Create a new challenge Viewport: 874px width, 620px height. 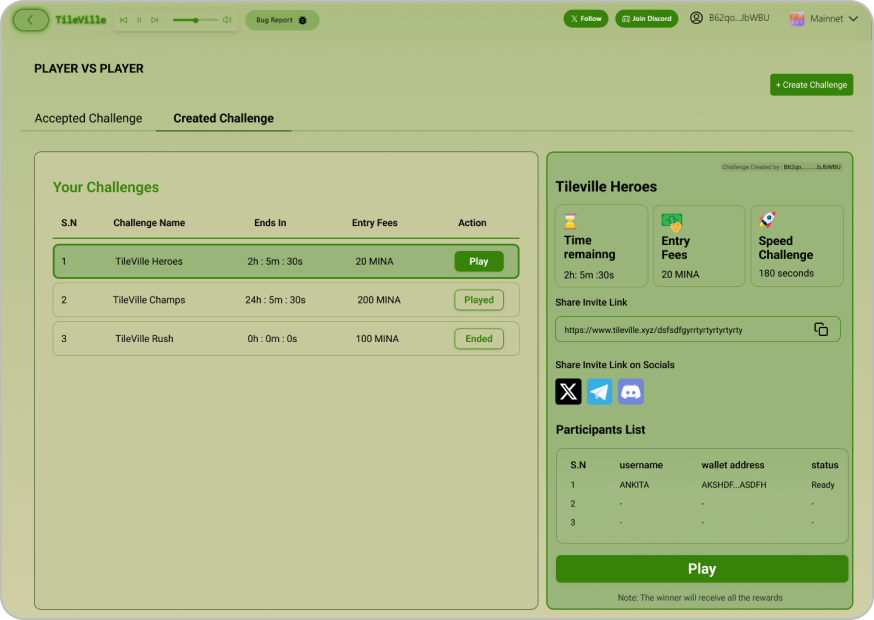[x=812, y=85]
